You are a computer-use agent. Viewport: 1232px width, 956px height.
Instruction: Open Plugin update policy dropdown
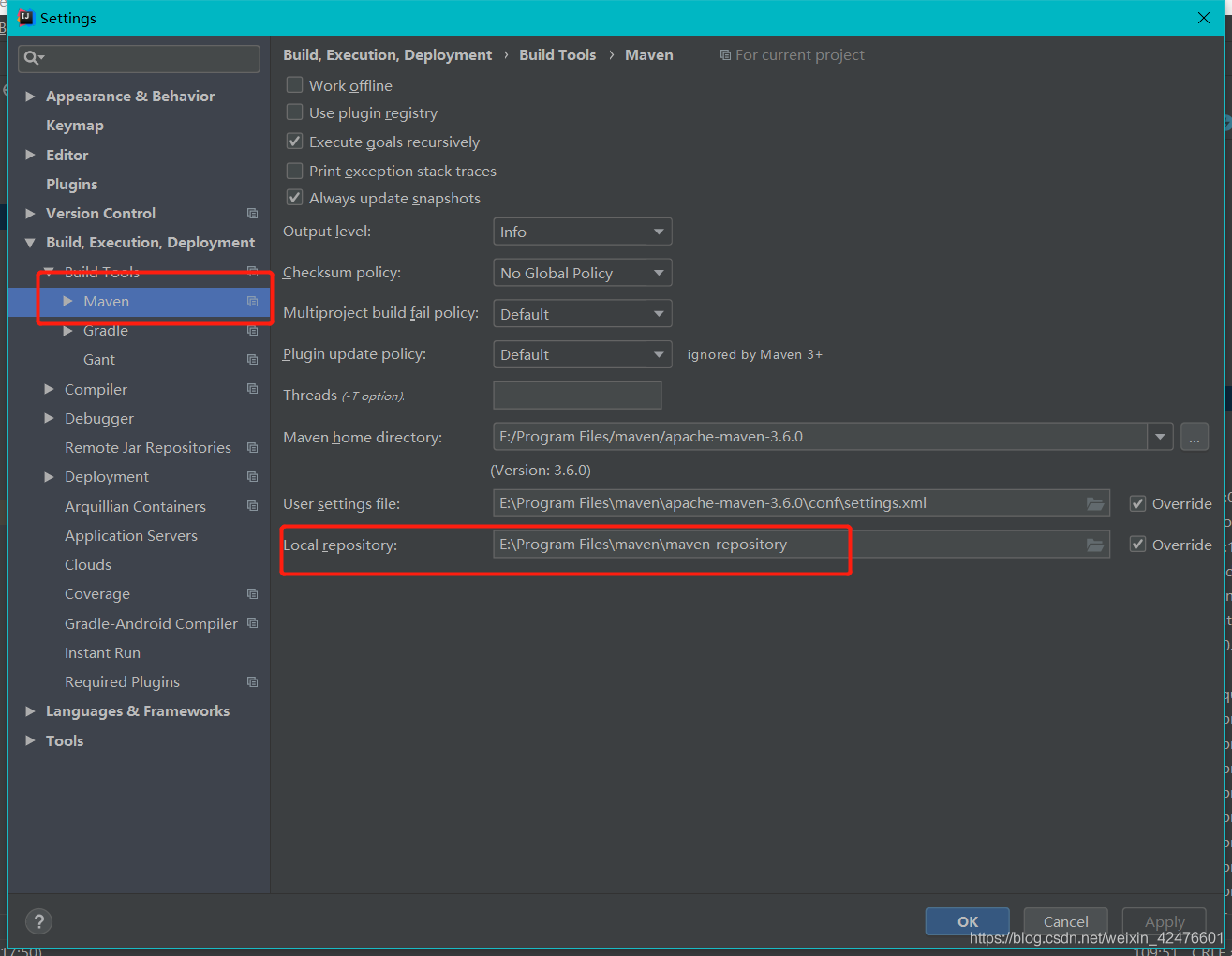582,354
